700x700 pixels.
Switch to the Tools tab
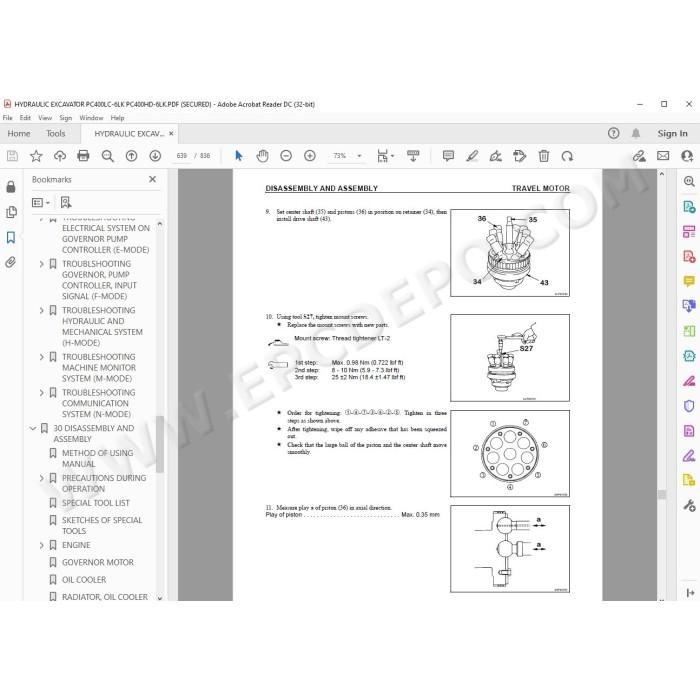pyautogui.click(x=56, y=133)
